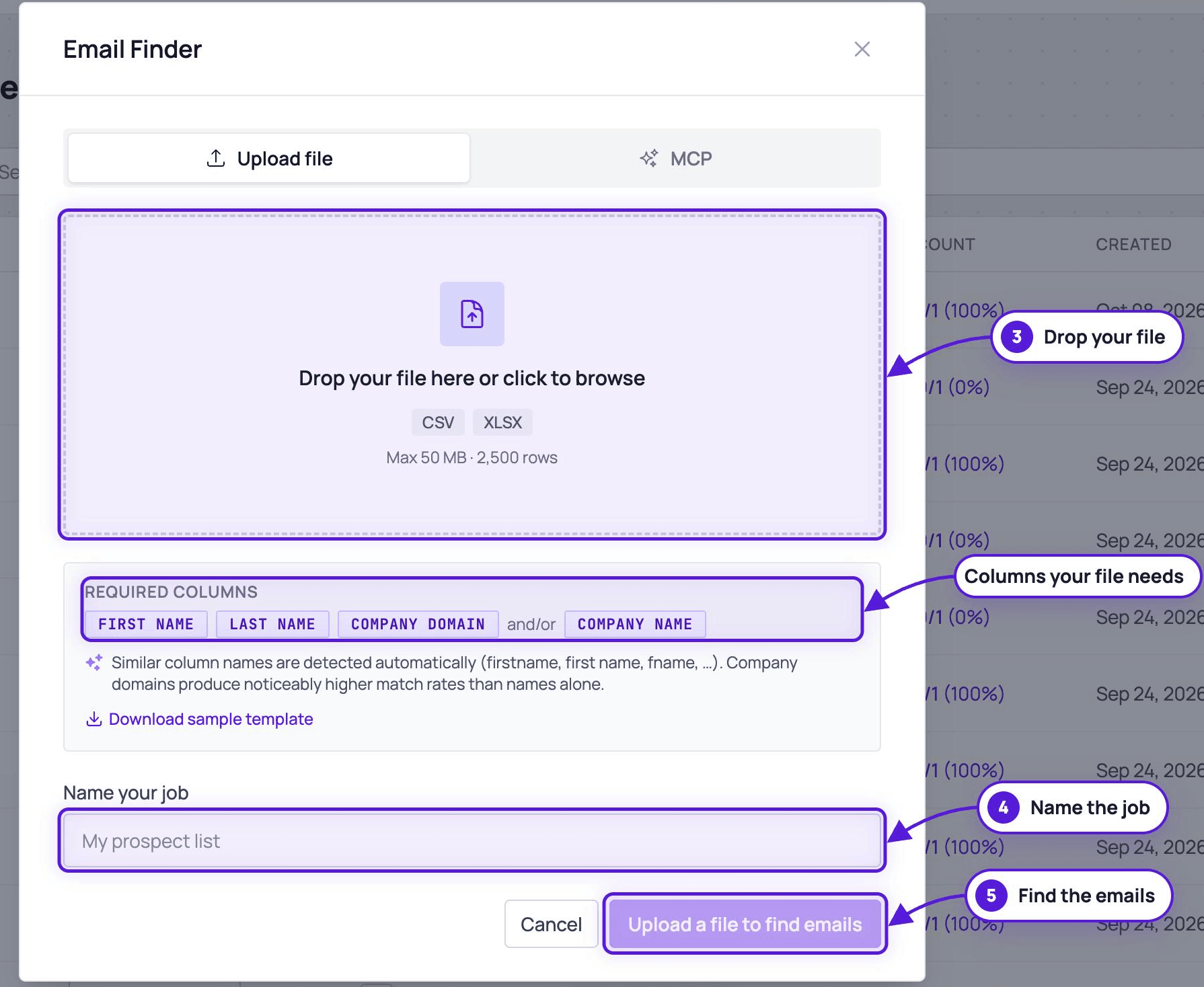Click the COMPANY DOMAIN column chip
The width and height of the screenshot is (1204, 987).
coord(418,624)
